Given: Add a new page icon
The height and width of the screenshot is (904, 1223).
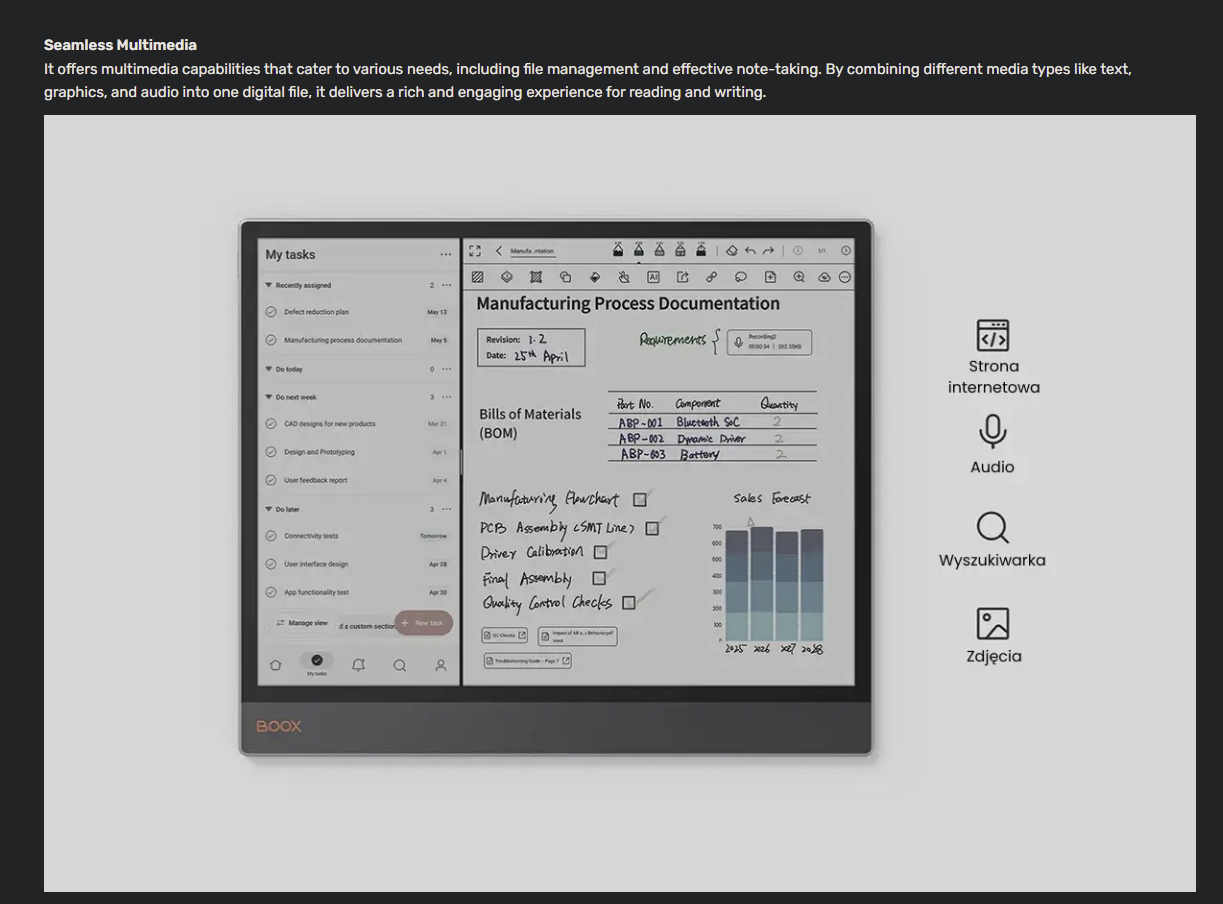Looking at the screenshot, I should (770, 277).
